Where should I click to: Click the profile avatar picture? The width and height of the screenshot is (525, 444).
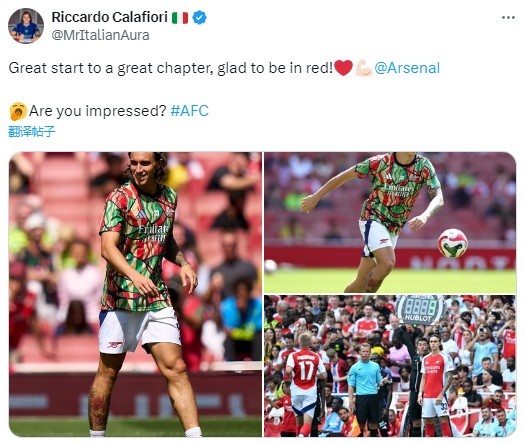click(x=26, y=26)
